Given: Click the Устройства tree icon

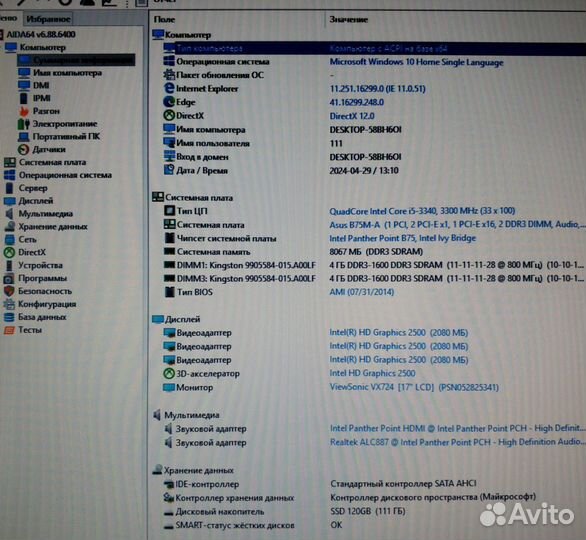Looking at the screenshot, I should pyautogui.click(x=9, y=265).
